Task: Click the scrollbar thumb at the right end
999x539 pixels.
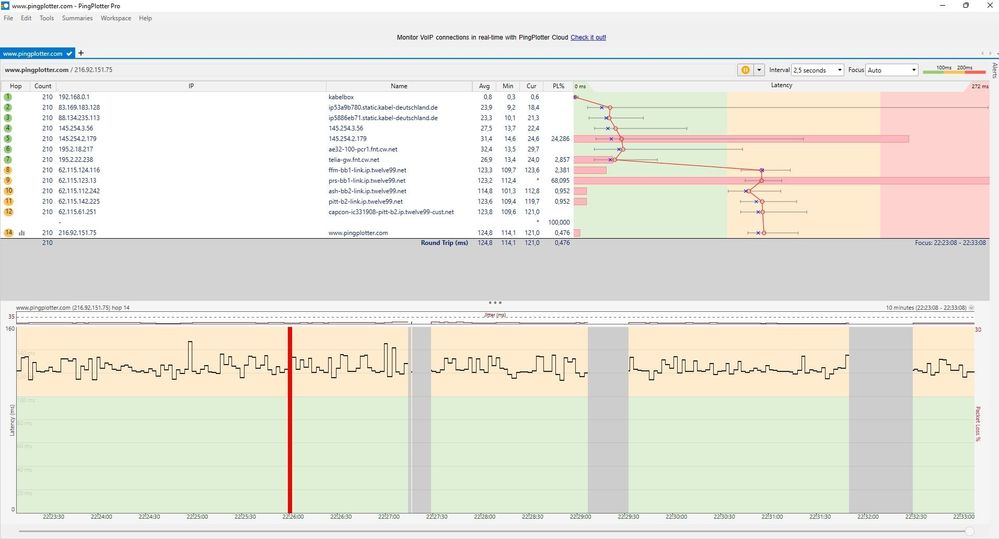Action: [x=969, y=531]
